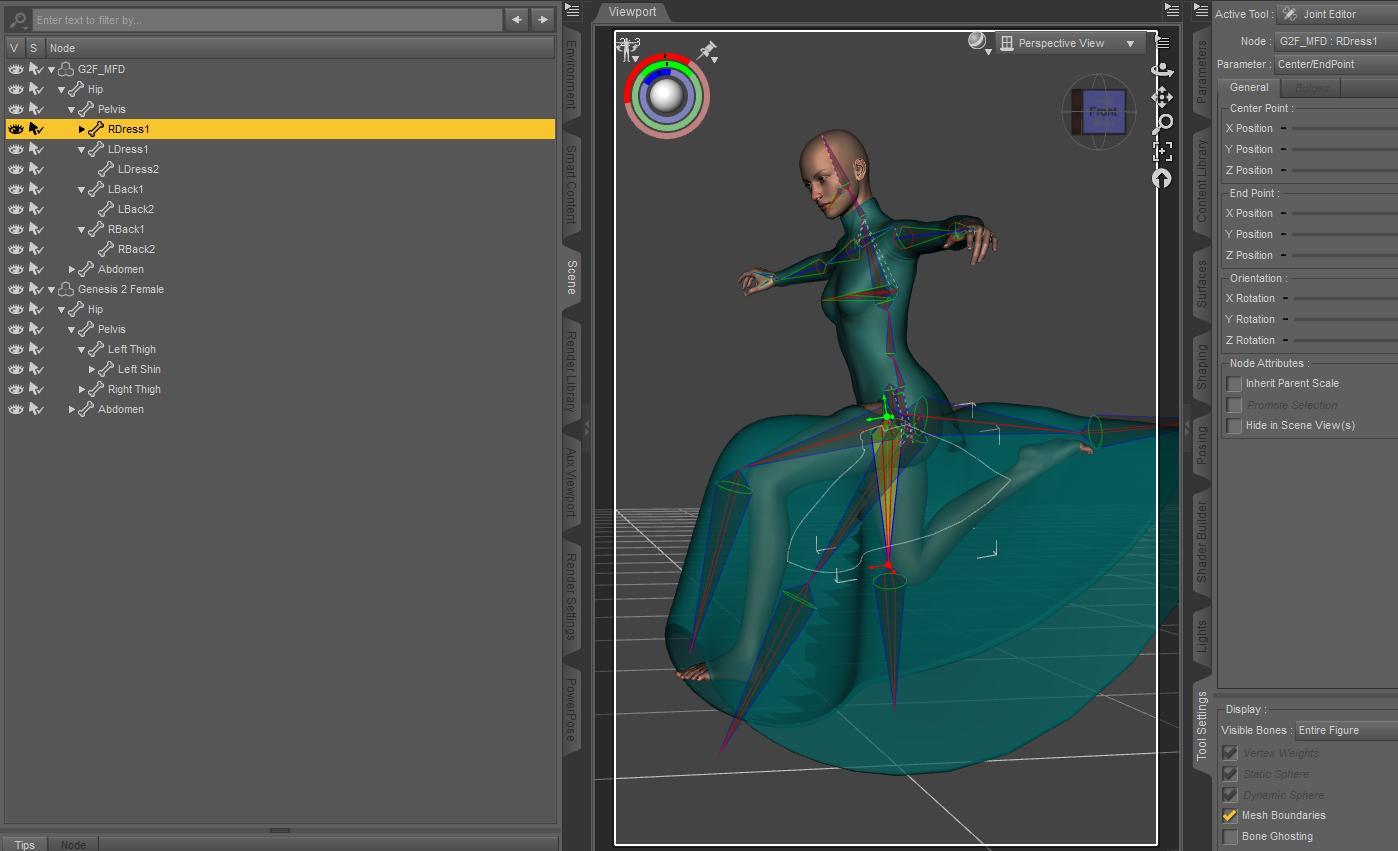
Task: Open the Visible Bones dropdown
Action: pos(1347,731)
